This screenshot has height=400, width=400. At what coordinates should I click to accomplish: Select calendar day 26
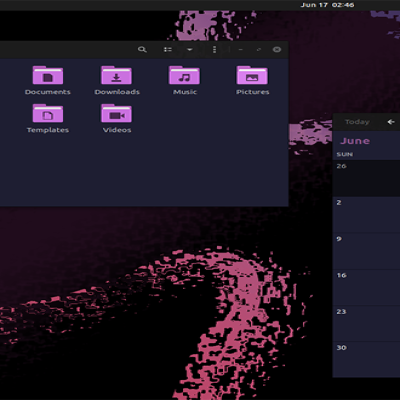click(366, 178)
